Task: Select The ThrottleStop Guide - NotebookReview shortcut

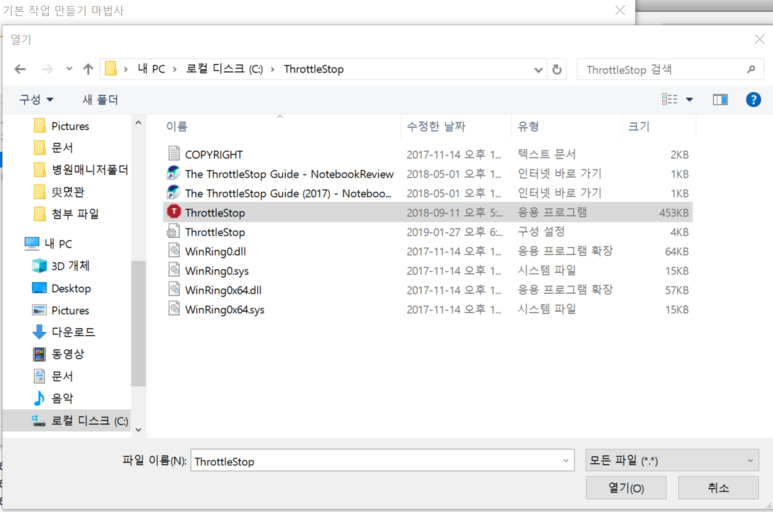Action: (x=428, y=173)
